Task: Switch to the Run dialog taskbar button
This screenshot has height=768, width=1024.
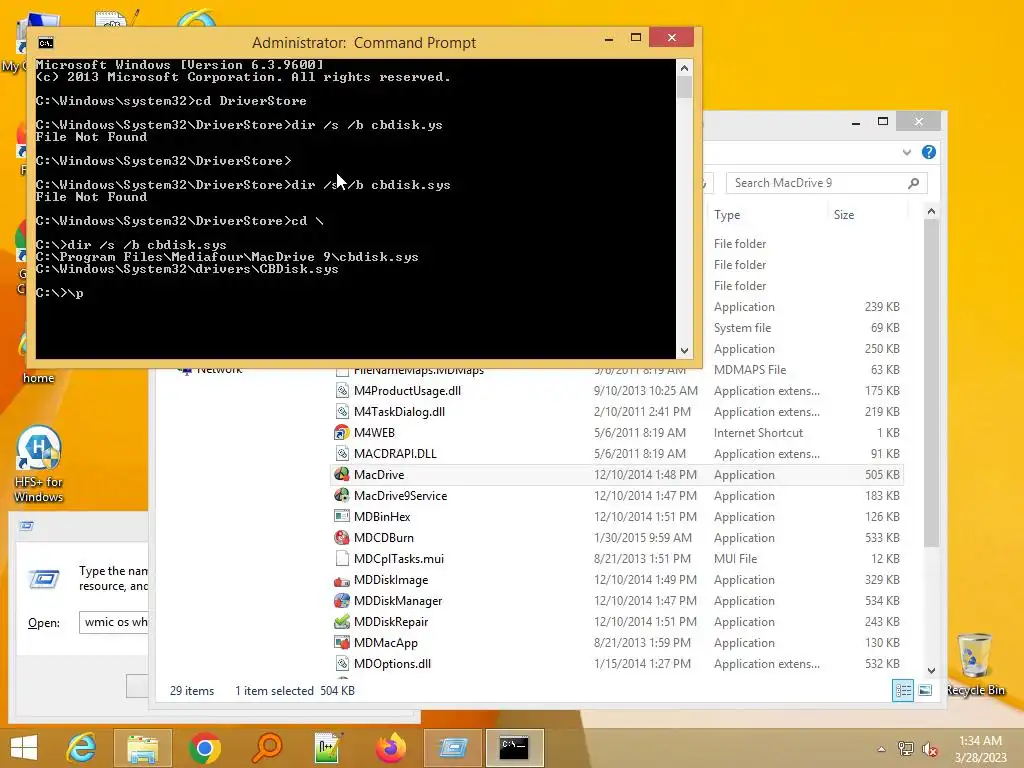Action: [x=453, y=748]
